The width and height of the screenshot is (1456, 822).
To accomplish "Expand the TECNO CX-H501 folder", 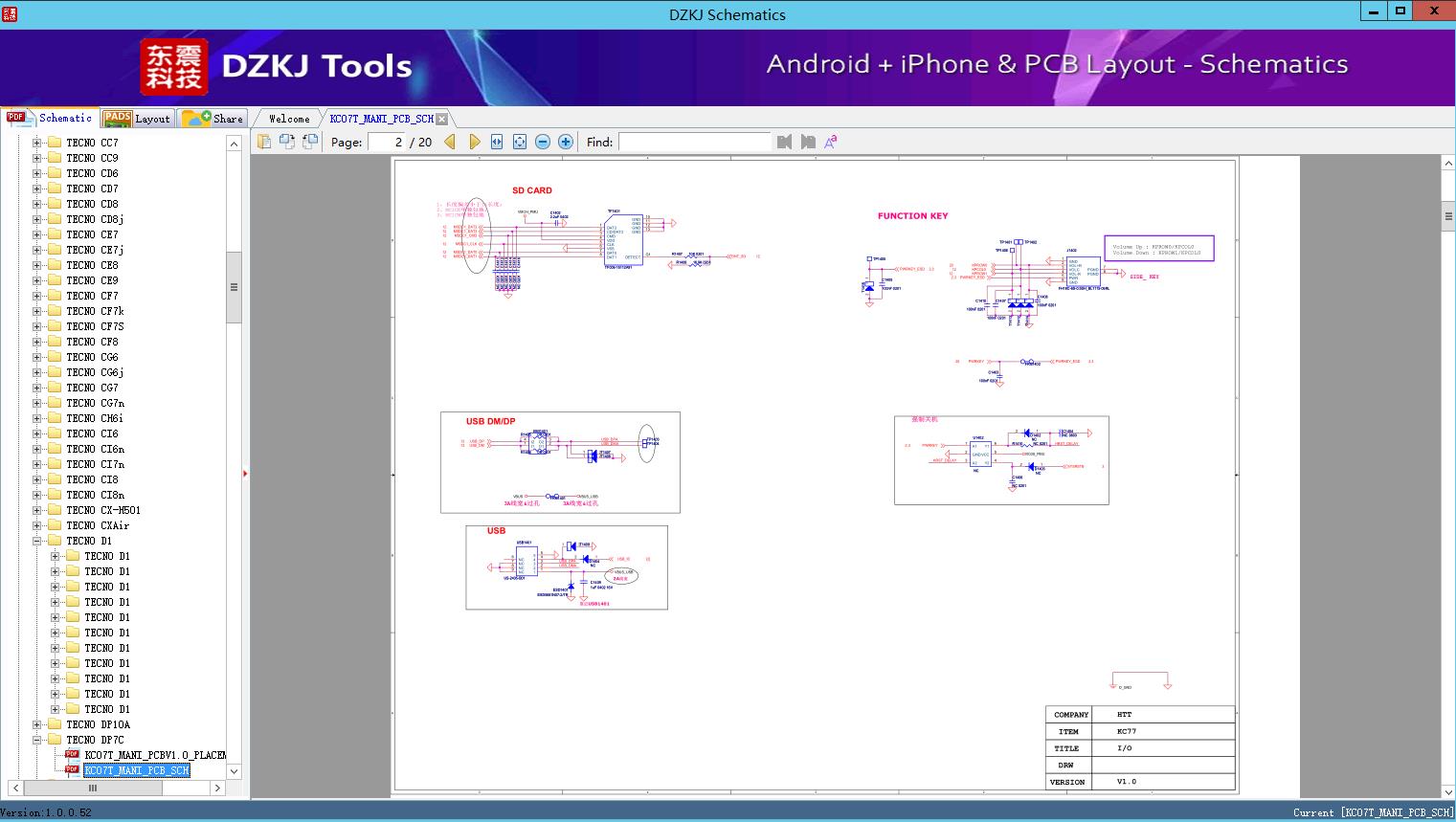I will coord(37,510).
